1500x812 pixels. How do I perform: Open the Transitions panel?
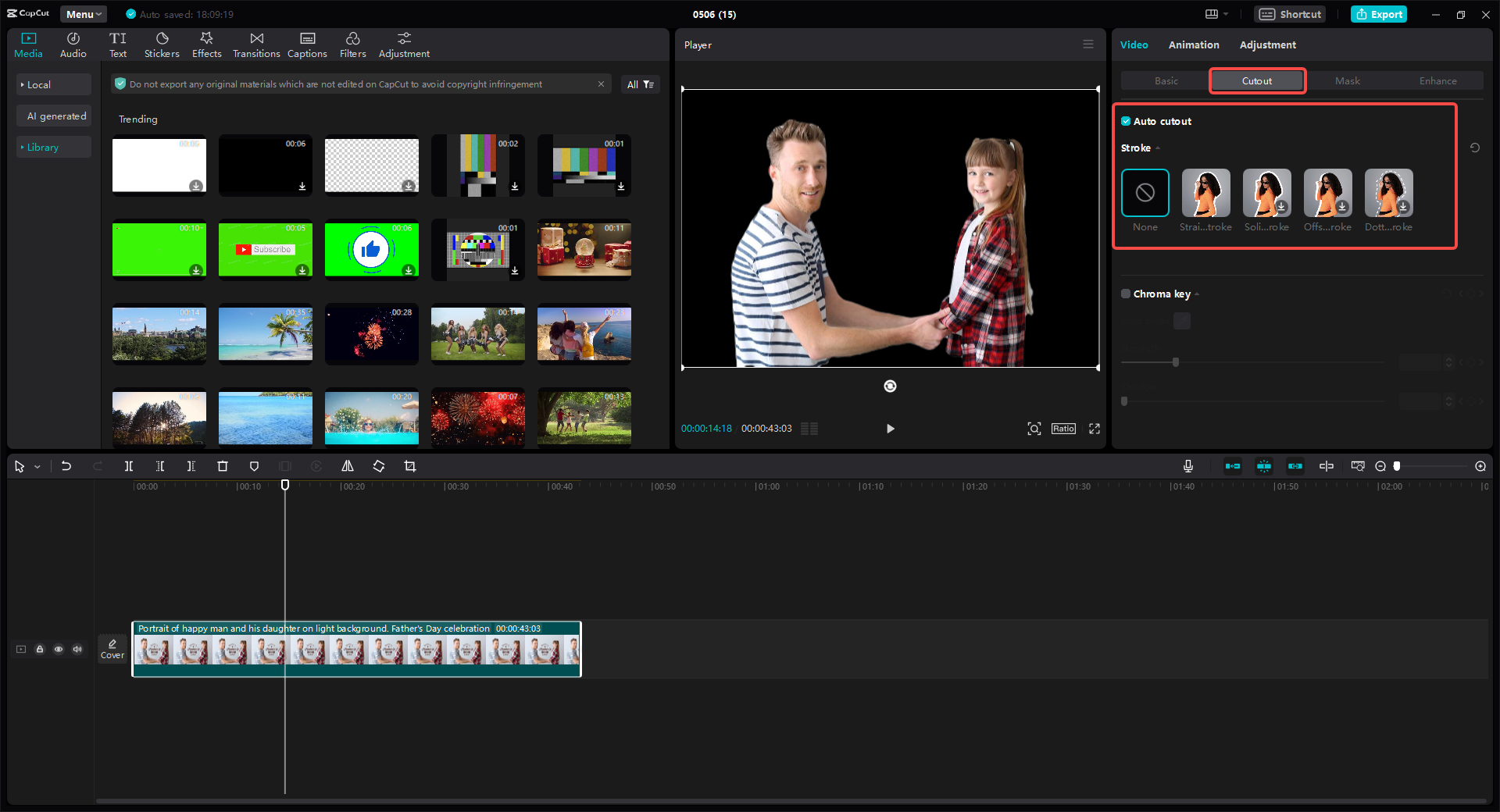256,45
